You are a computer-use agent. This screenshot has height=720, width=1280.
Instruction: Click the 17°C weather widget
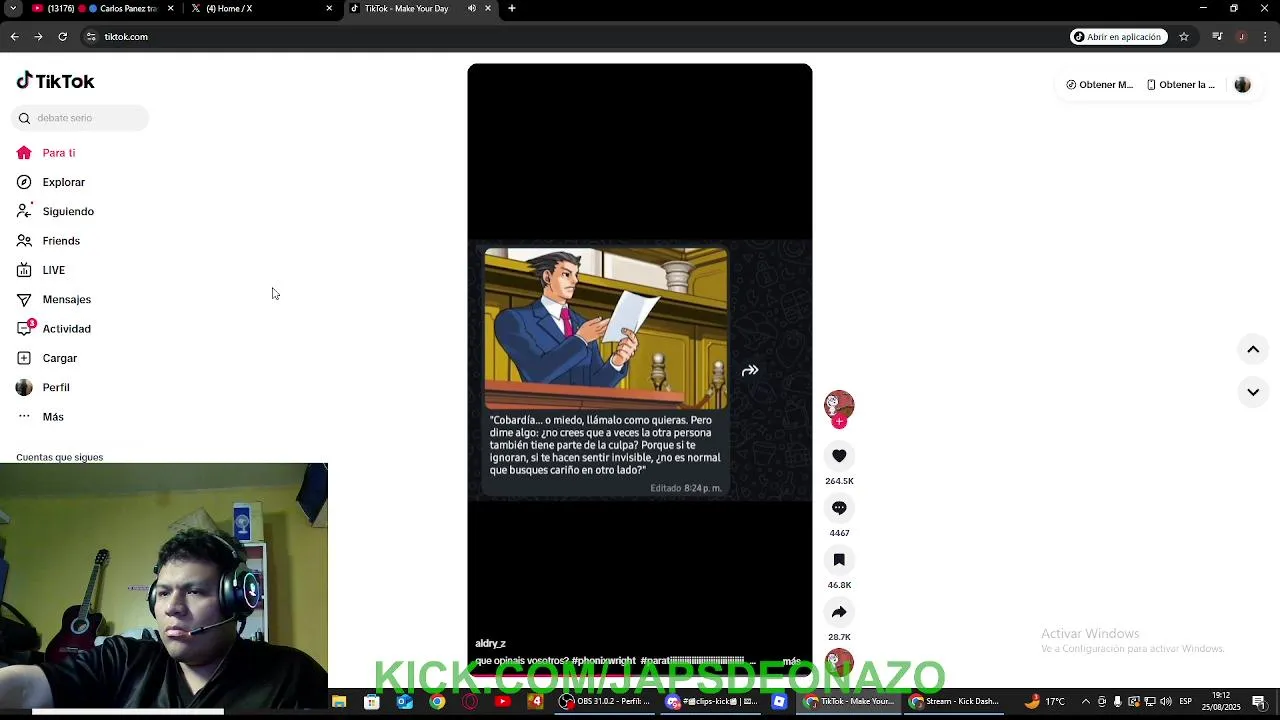pyautogui.click(x=1044, y=702)
